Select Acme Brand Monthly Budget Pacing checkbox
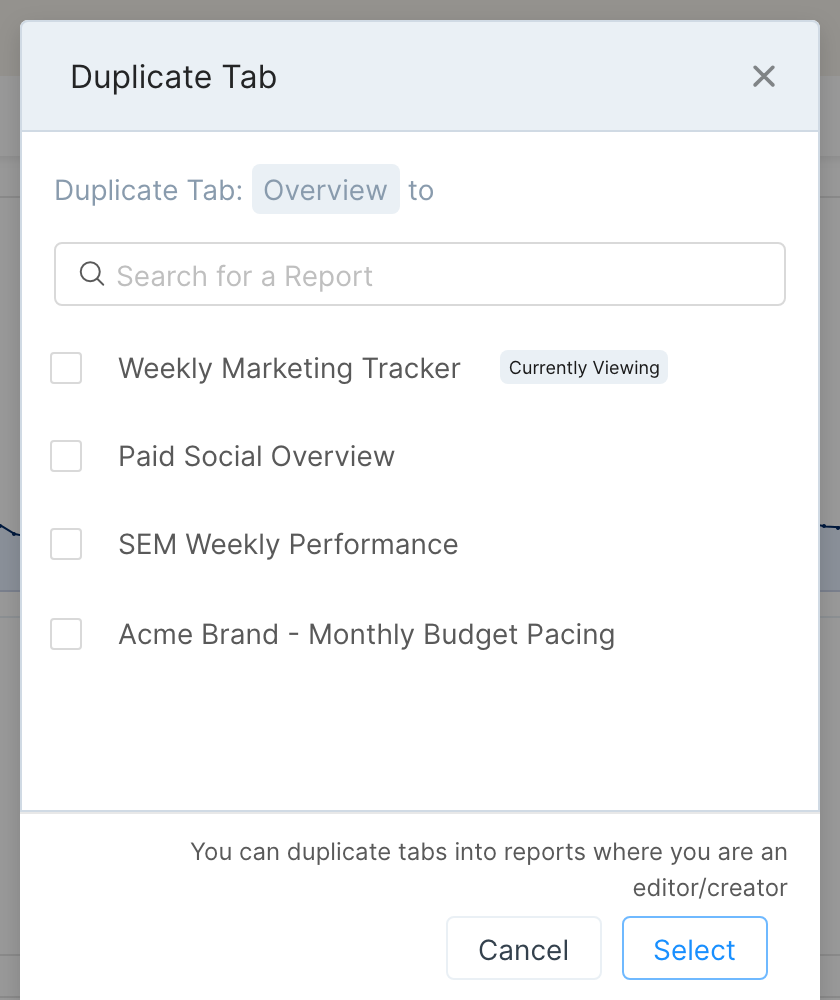The height and width of the screenshot is (1000, 840). coord(66,634)
